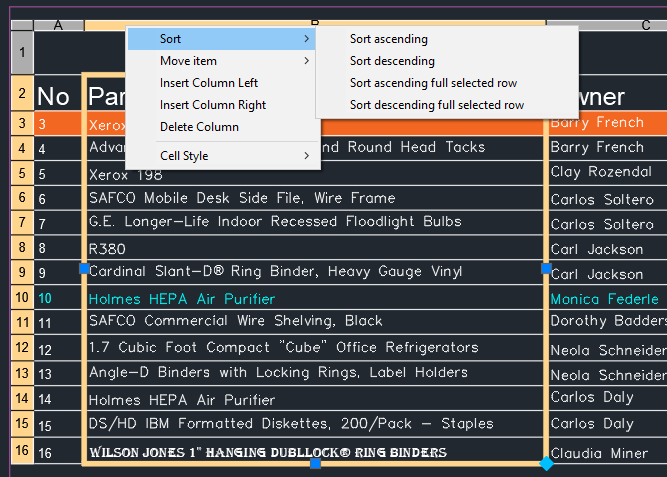
Task: Select row header 7
Action: pos(22,222)
